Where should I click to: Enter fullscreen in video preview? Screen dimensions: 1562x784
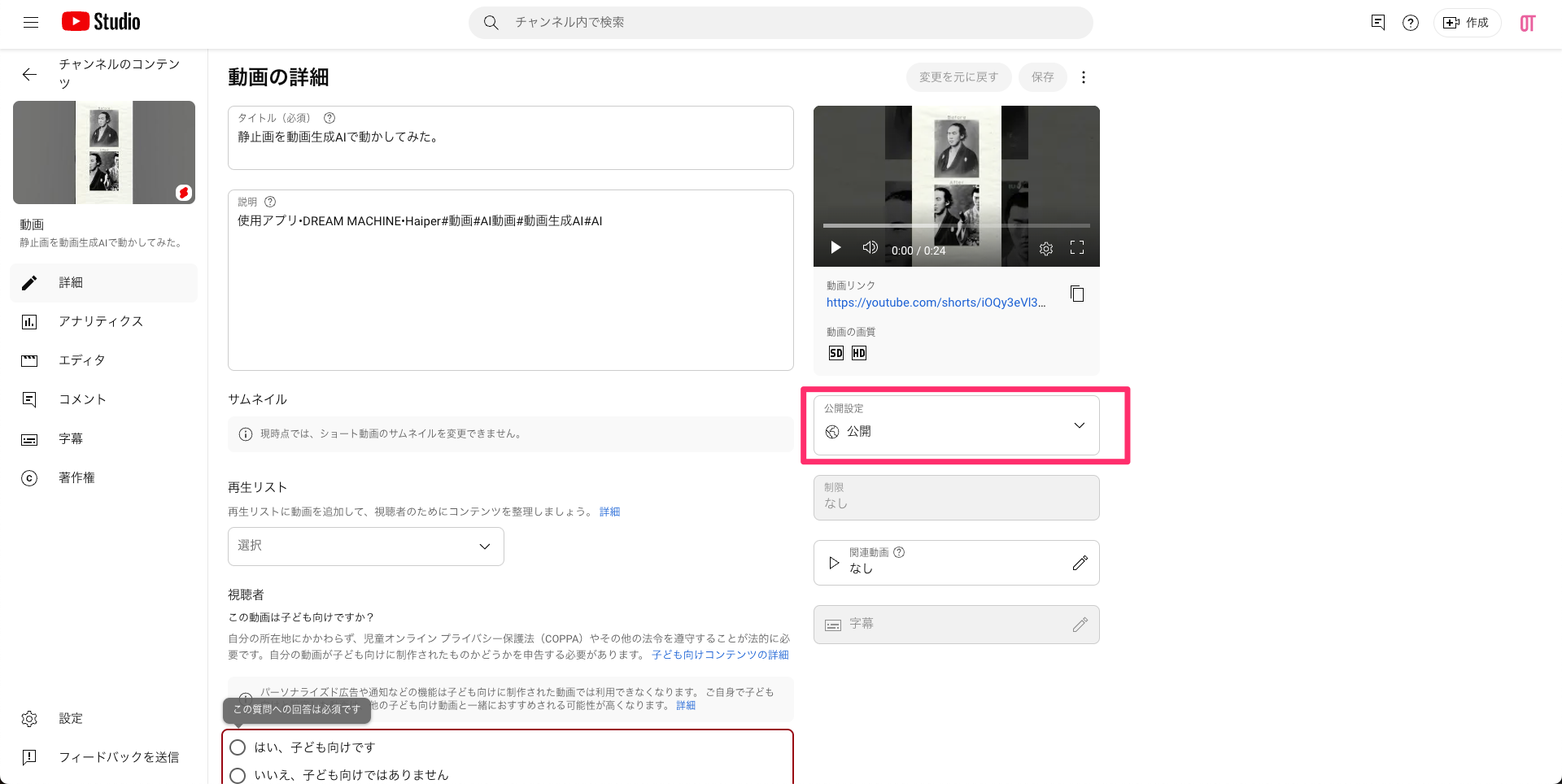click(1077, 248)
